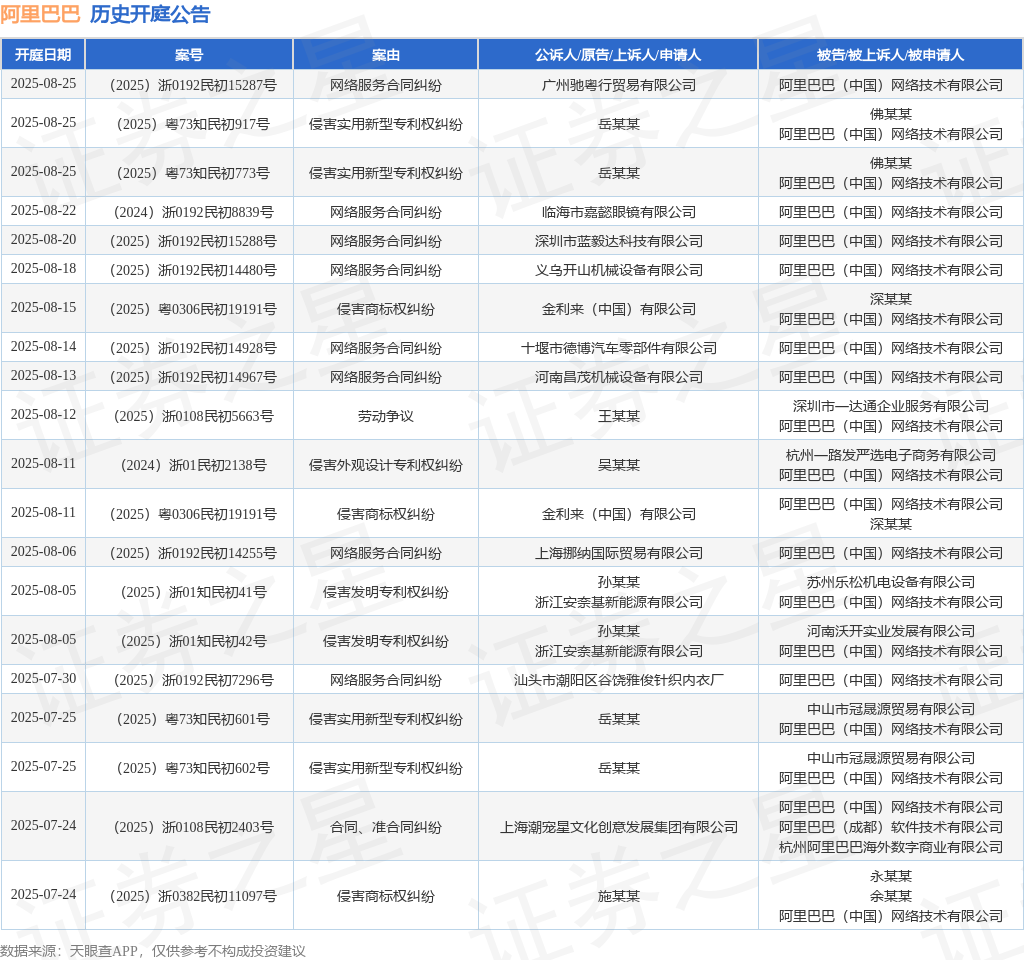Click plaintiff 吴某某

[618, 465]
